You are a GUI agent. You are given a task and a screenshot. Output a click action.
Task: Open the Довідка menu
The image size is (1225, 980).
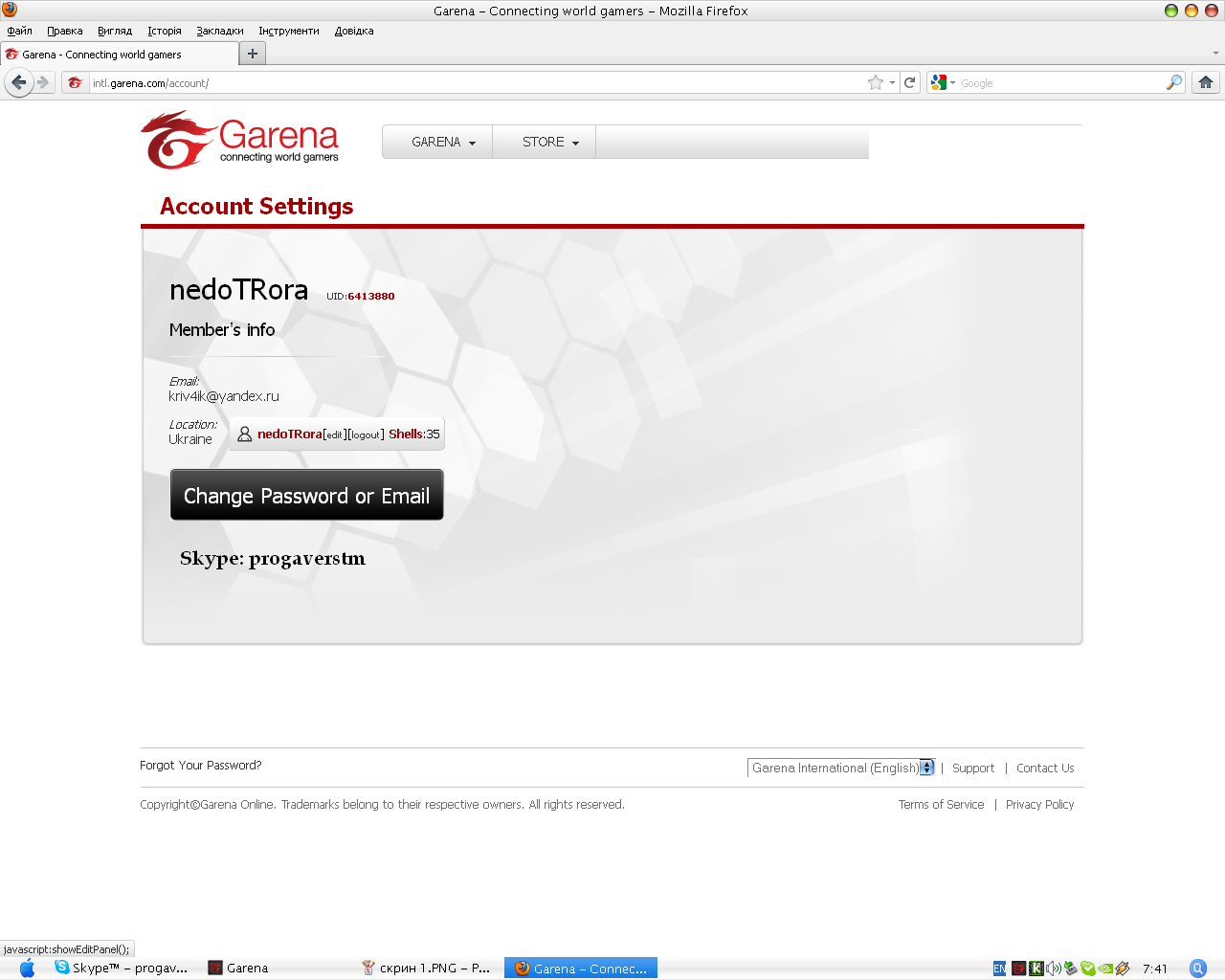click(354, 31)
